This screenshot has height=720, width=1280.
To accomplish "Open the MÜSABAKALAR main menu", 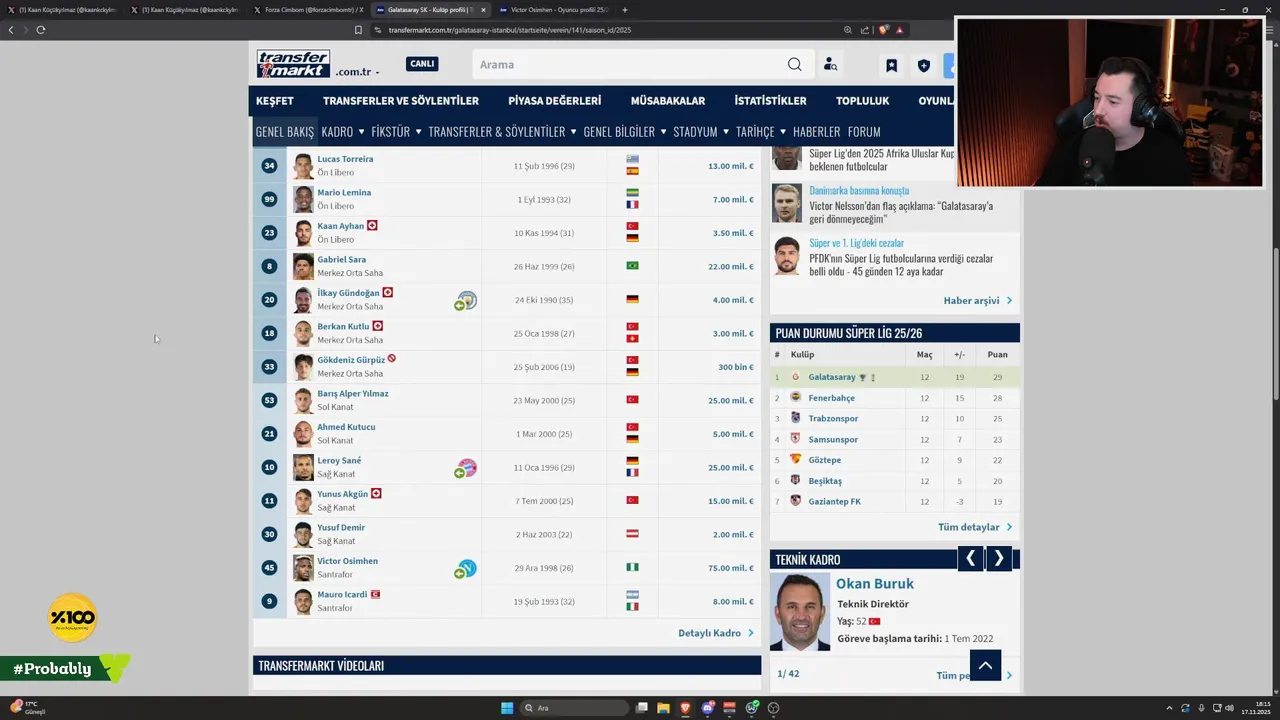I will click(668, 101).
